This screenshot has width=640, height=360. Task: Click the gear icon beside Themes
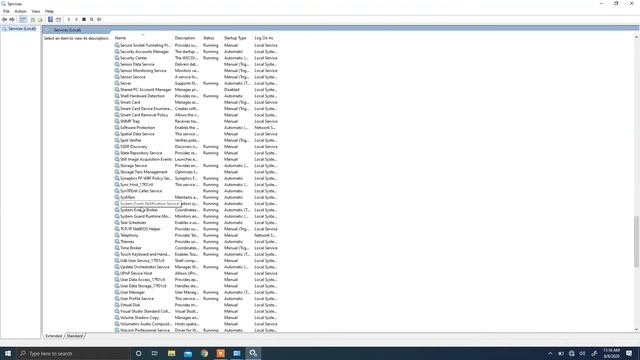(117, 242)
